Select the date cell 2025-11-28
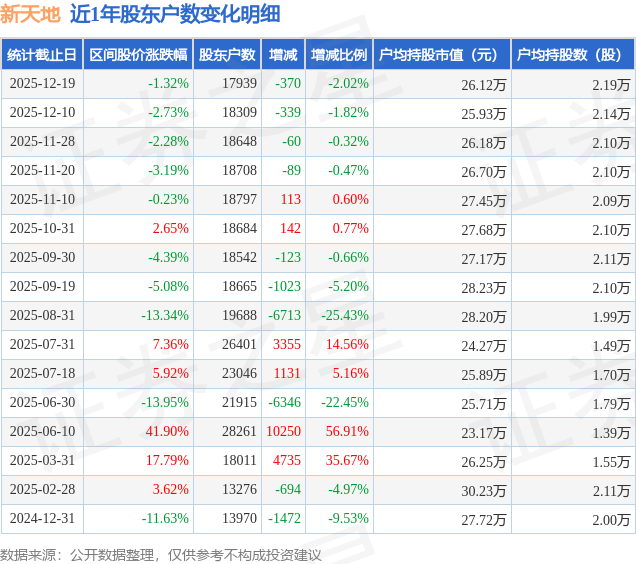 click(x=43, y=142)
